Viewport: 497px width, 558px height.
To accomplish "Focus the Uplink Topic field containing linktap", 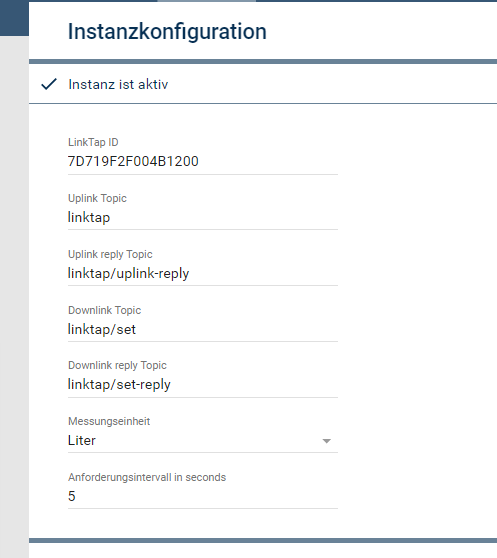I will [202, 217].
